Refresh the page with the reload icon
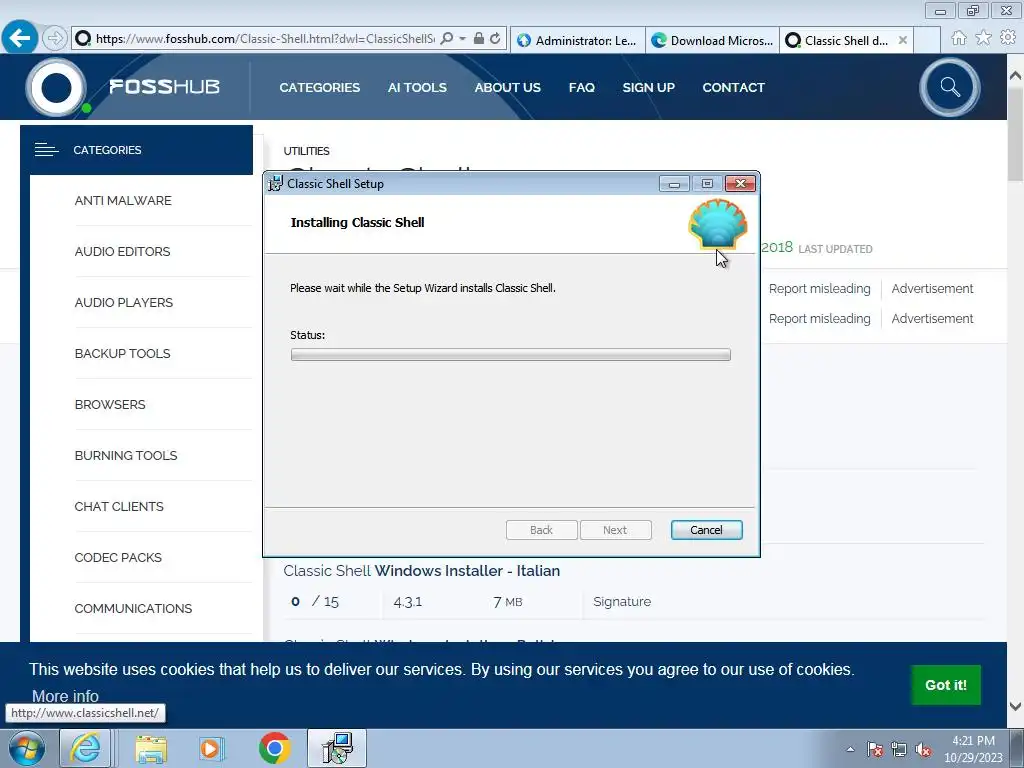 click(495, 39)
